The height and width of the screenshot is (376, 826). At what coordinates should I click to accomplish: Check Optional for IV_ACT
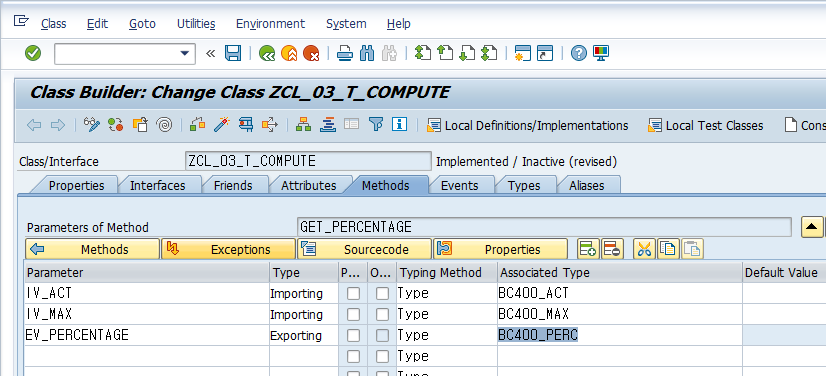pyautogui.click(x=382, y=293)
